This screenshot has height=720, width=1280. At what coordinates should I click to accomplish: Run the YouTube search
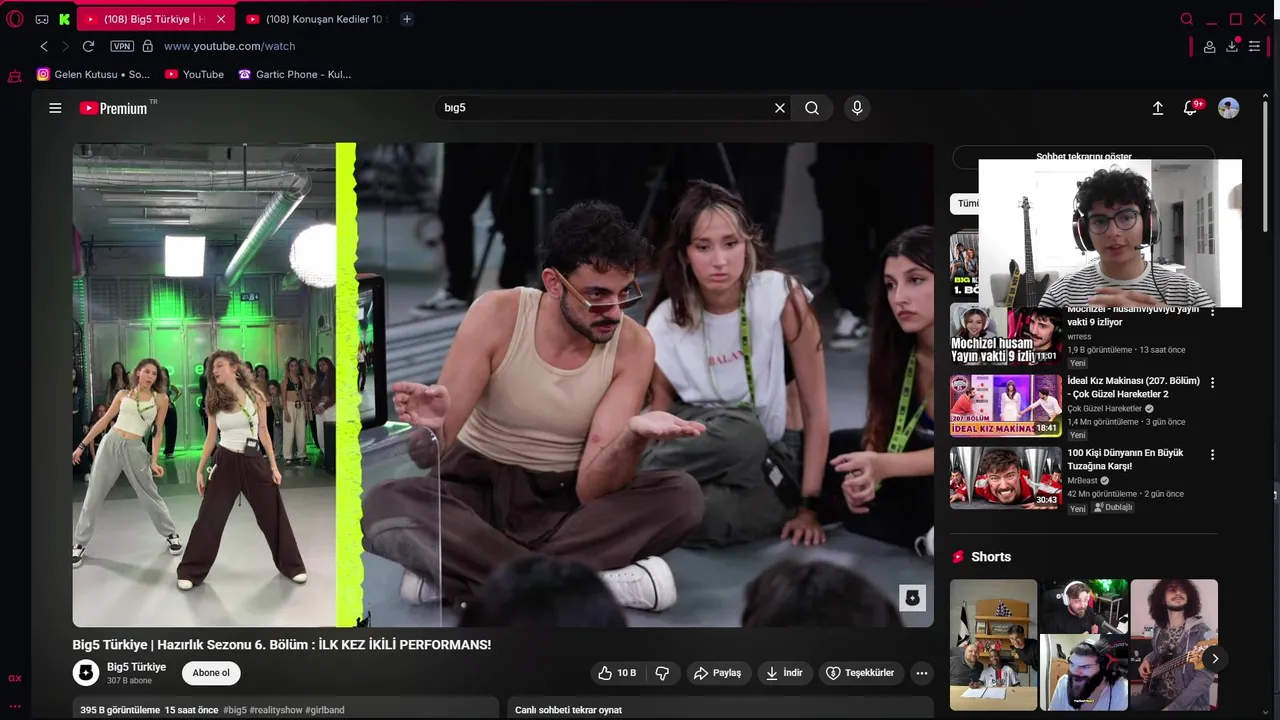pos(812,108)
